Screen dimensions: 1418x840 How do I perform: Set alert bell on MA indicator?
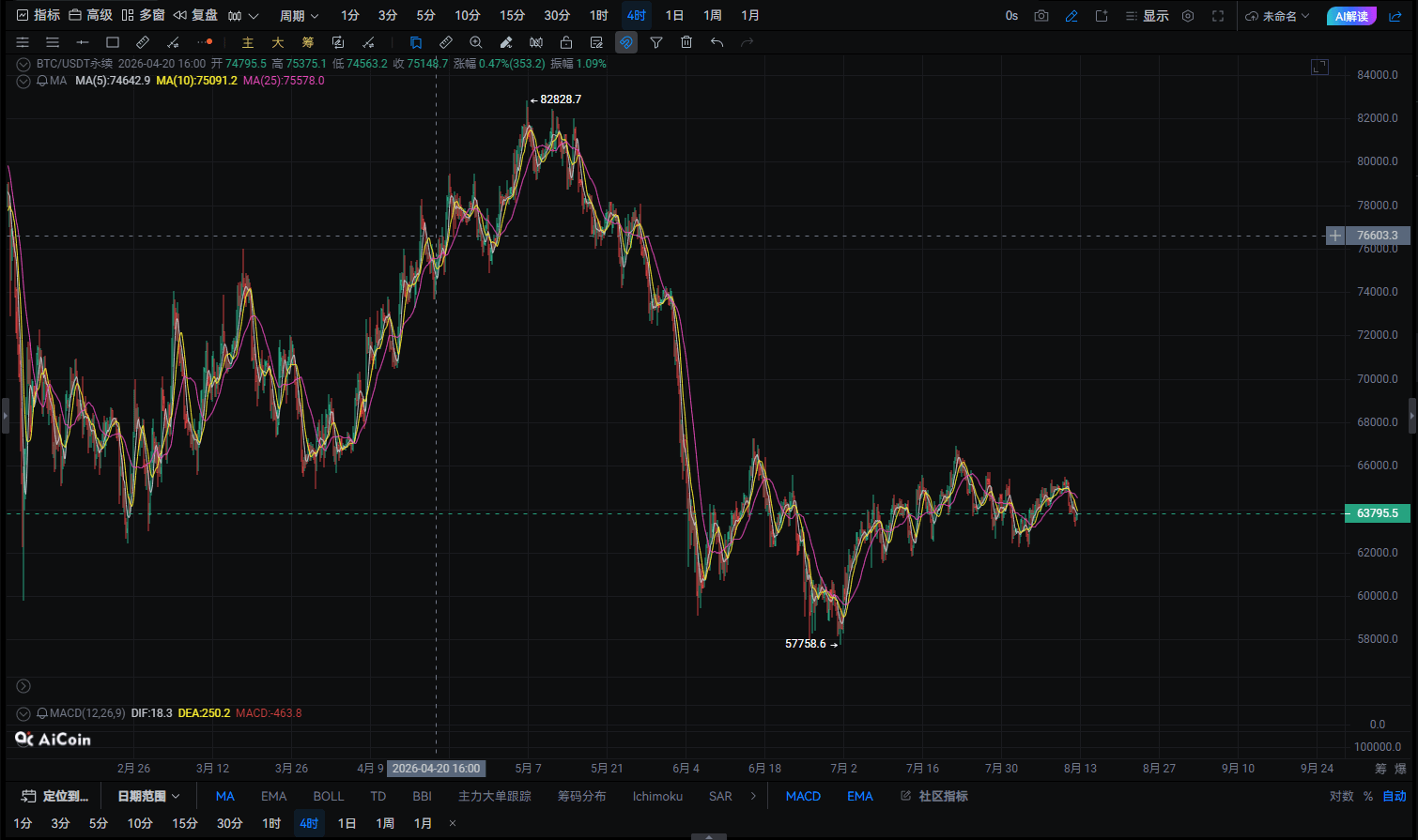tap(42, 81)
